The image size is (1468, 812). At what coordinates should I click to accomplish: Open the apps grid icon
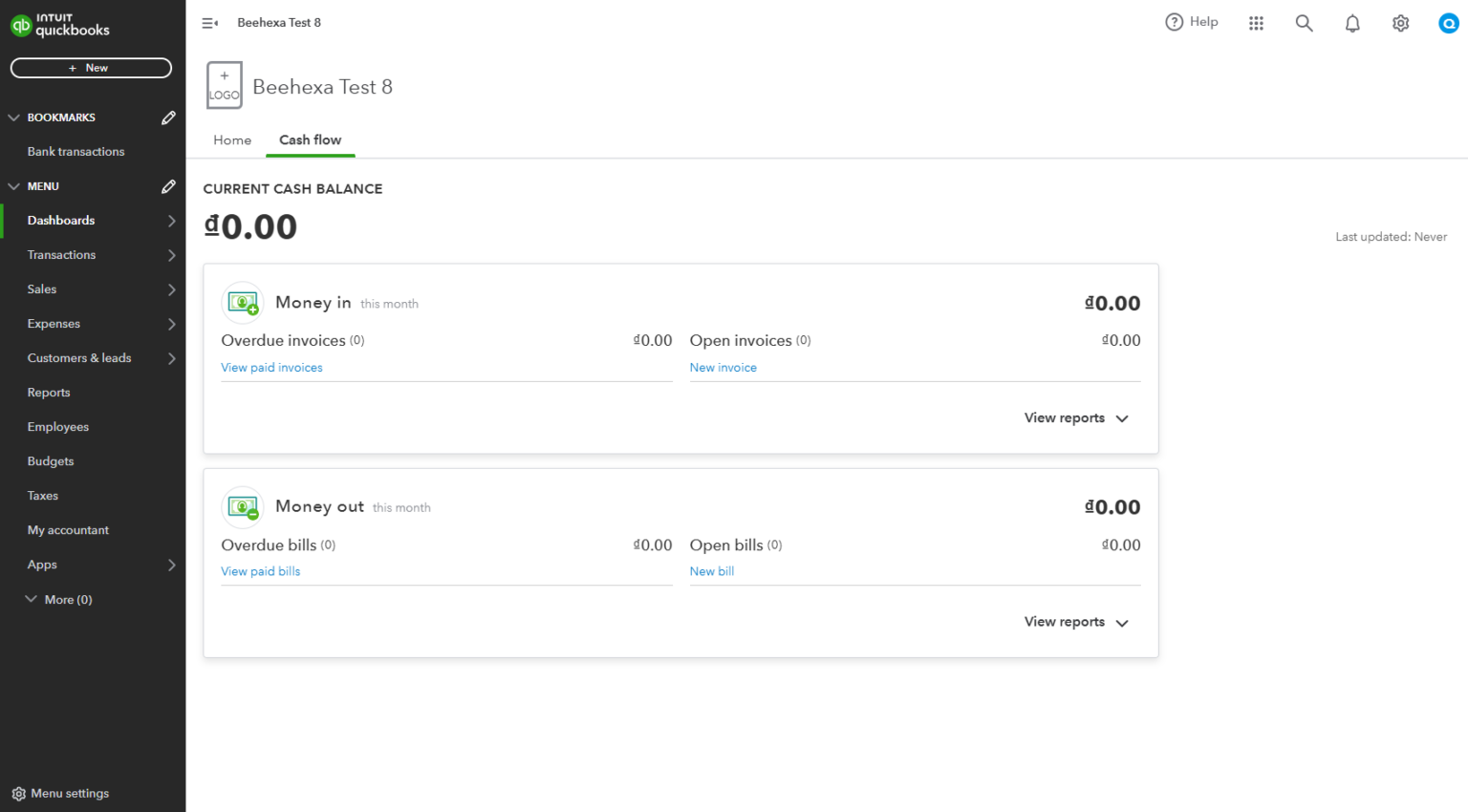[x=1256, y=22]
